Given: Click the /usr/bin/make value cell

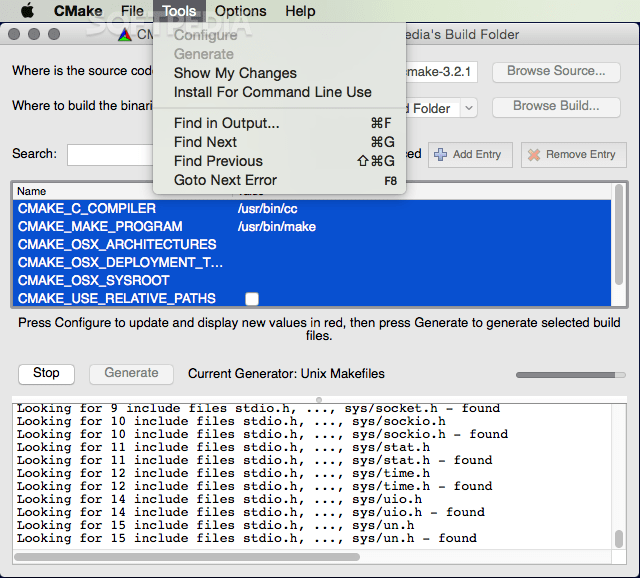Looking at the screenshot, I should [x=277, y=227].
